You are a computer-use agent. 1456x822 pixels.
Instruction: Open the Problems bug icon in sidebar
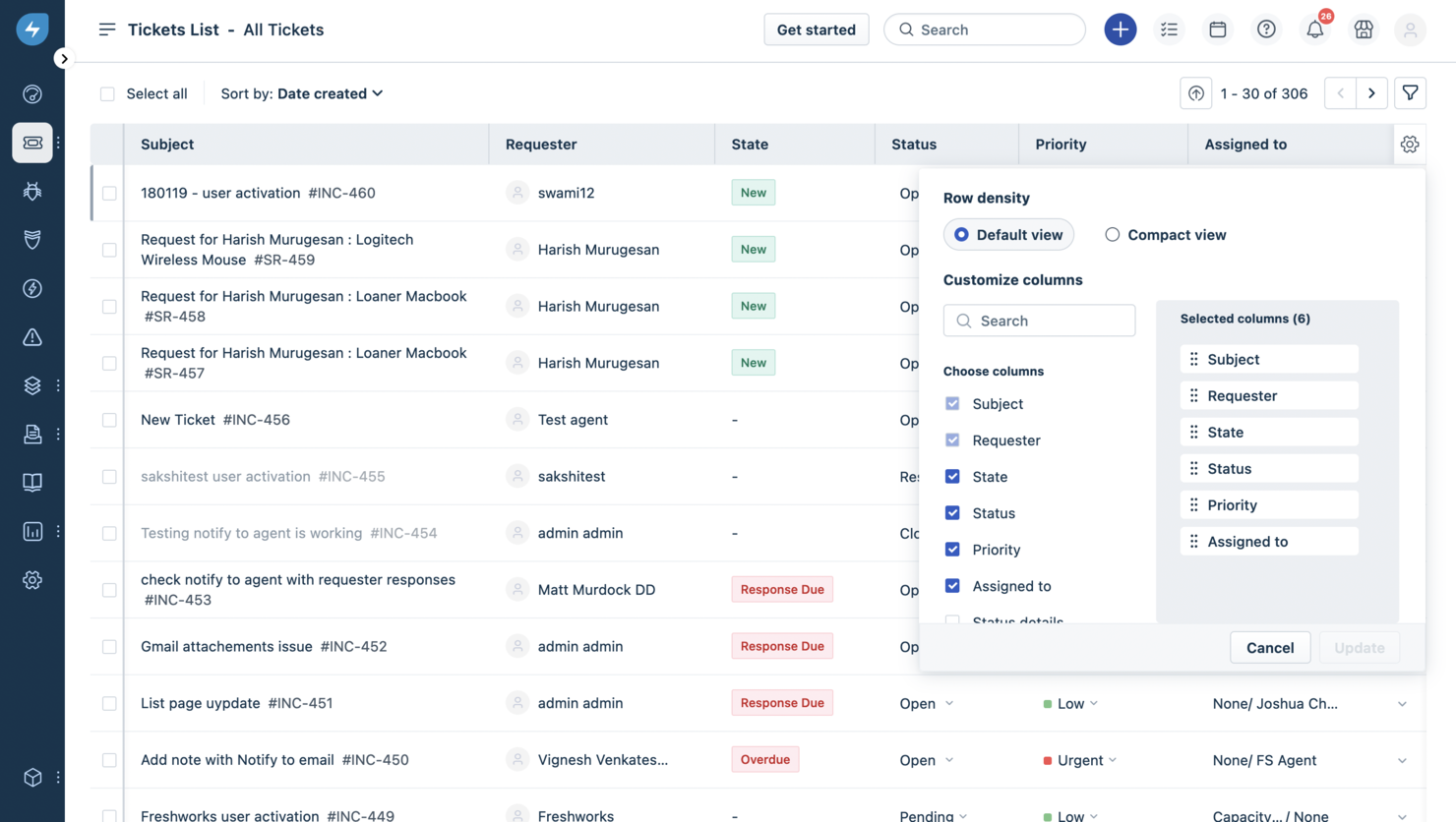tap(31, 191)
